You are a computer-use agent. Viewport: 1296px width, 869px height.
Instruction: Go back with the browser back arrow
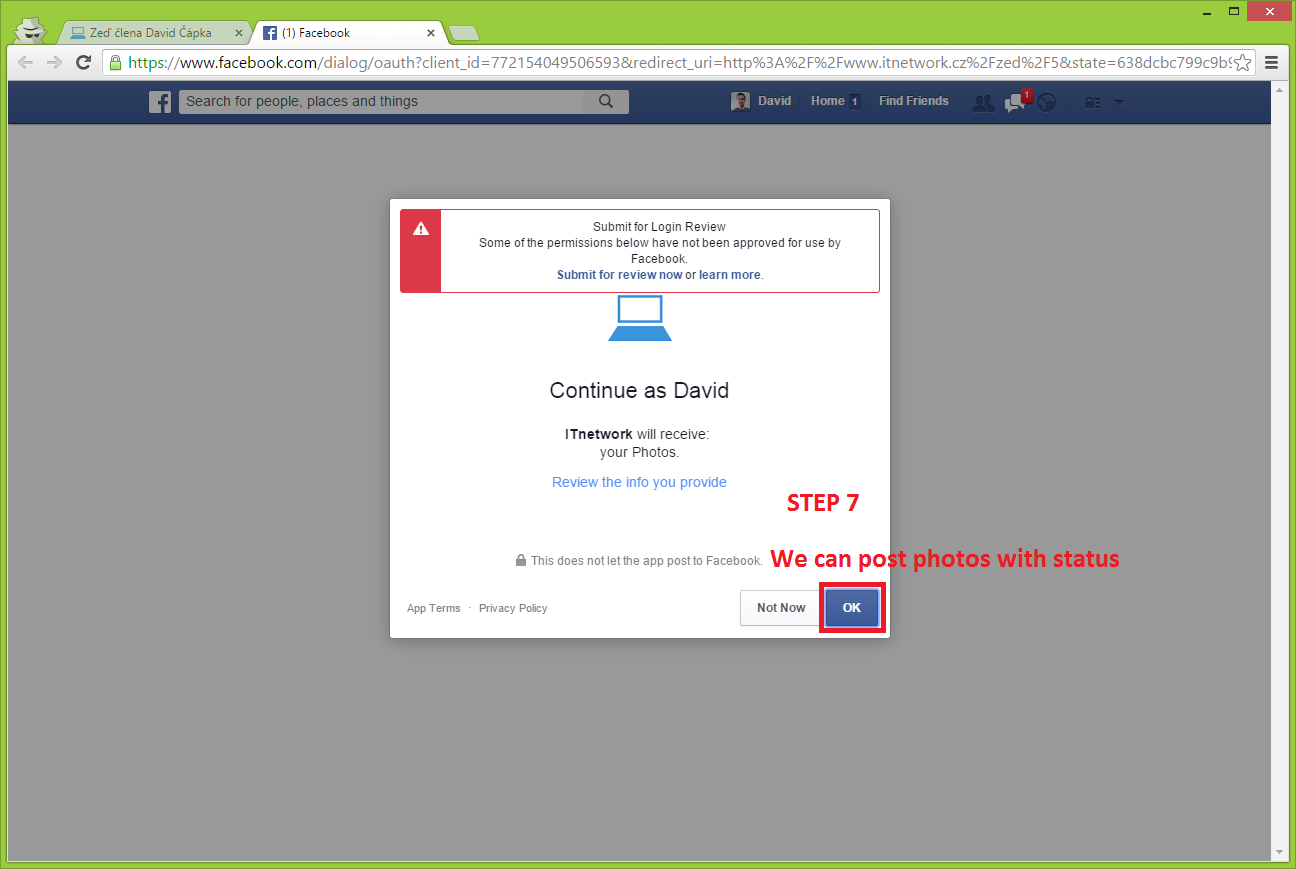[25, 62]
